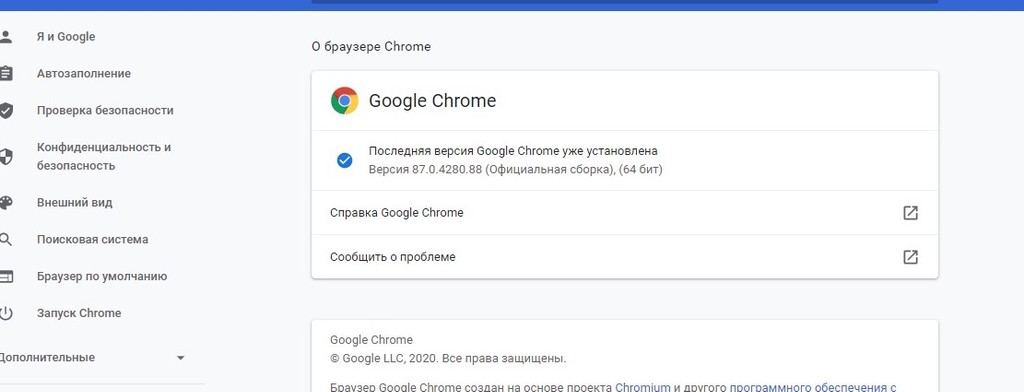Click the palette icon for Внешний вид
Image resolution: width=1024 pixels, height=392 pixels.
point(5,203)
